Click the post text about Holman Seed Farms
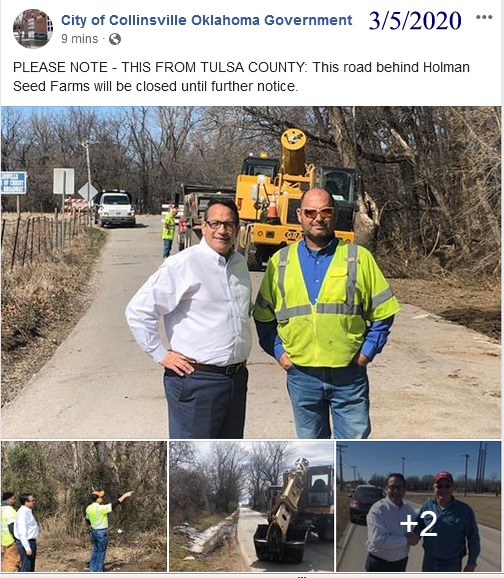 [241, 77]
